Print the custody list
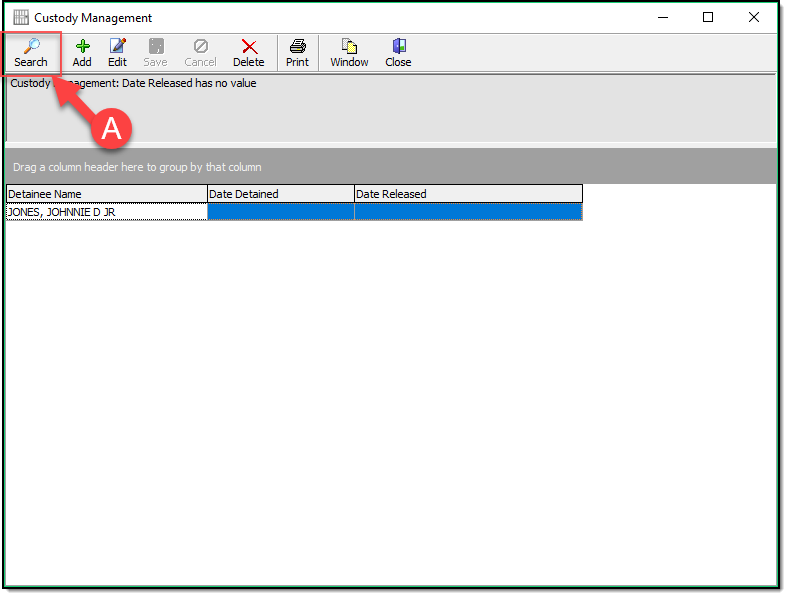Image resolution: width=788 pixels, height=597 pixels. (297, 46)
